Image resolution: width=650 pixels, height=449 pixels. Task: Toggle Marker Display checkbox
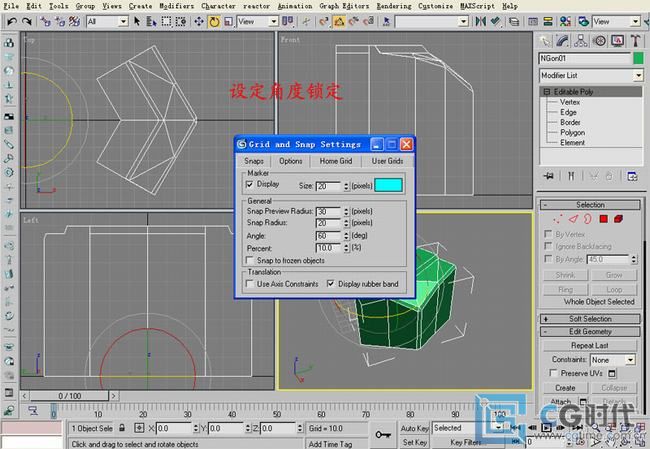[250, 184]
